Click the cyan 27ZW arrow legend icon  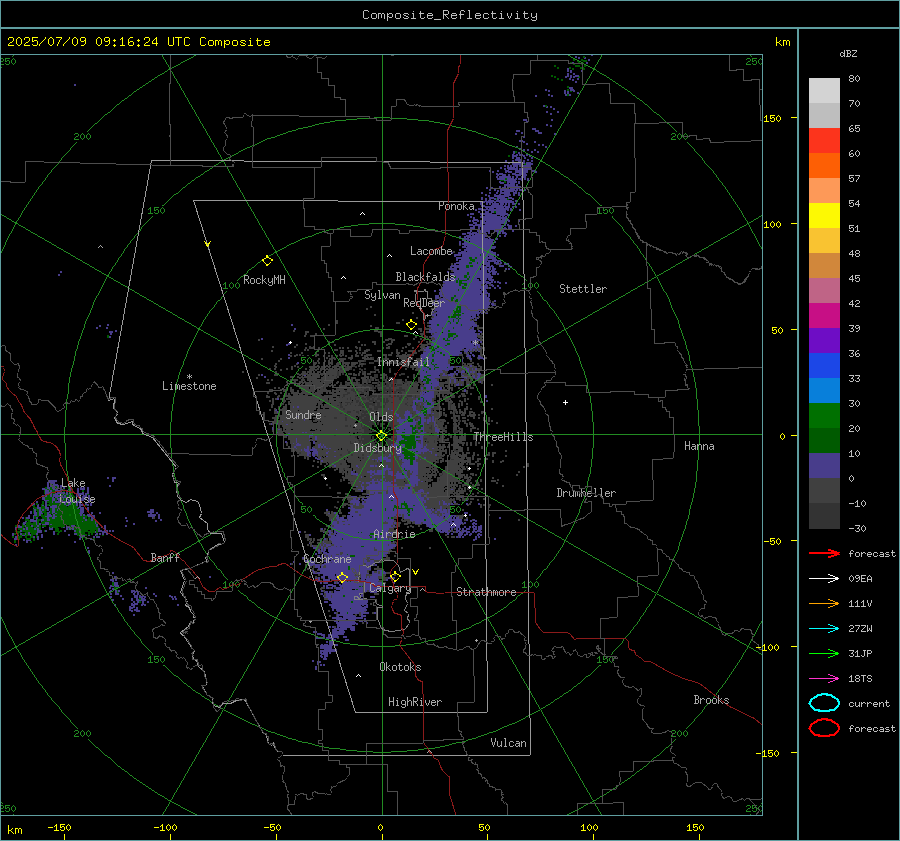point(824,629)
